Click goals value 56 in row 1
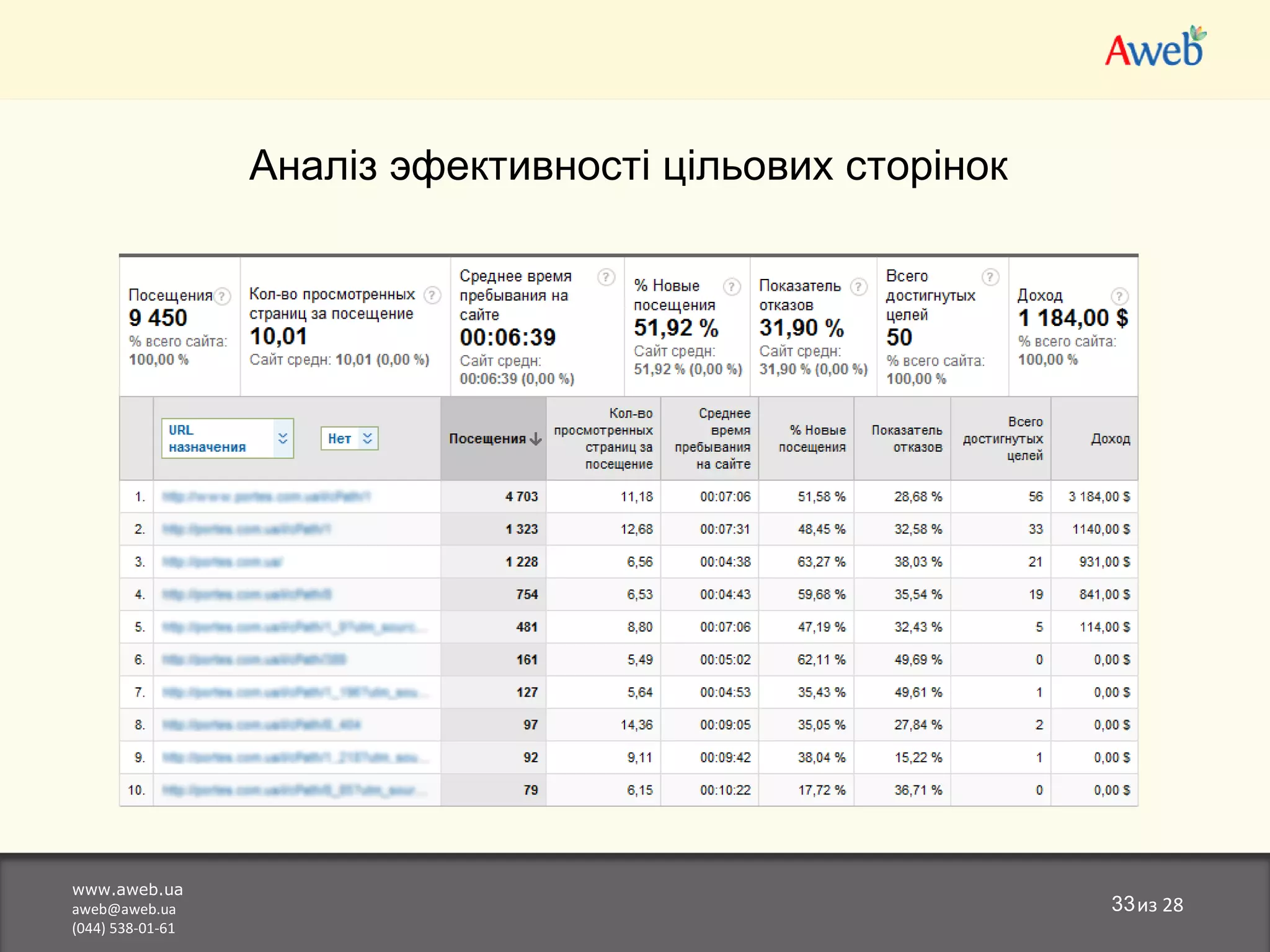 click(1036, 496)
